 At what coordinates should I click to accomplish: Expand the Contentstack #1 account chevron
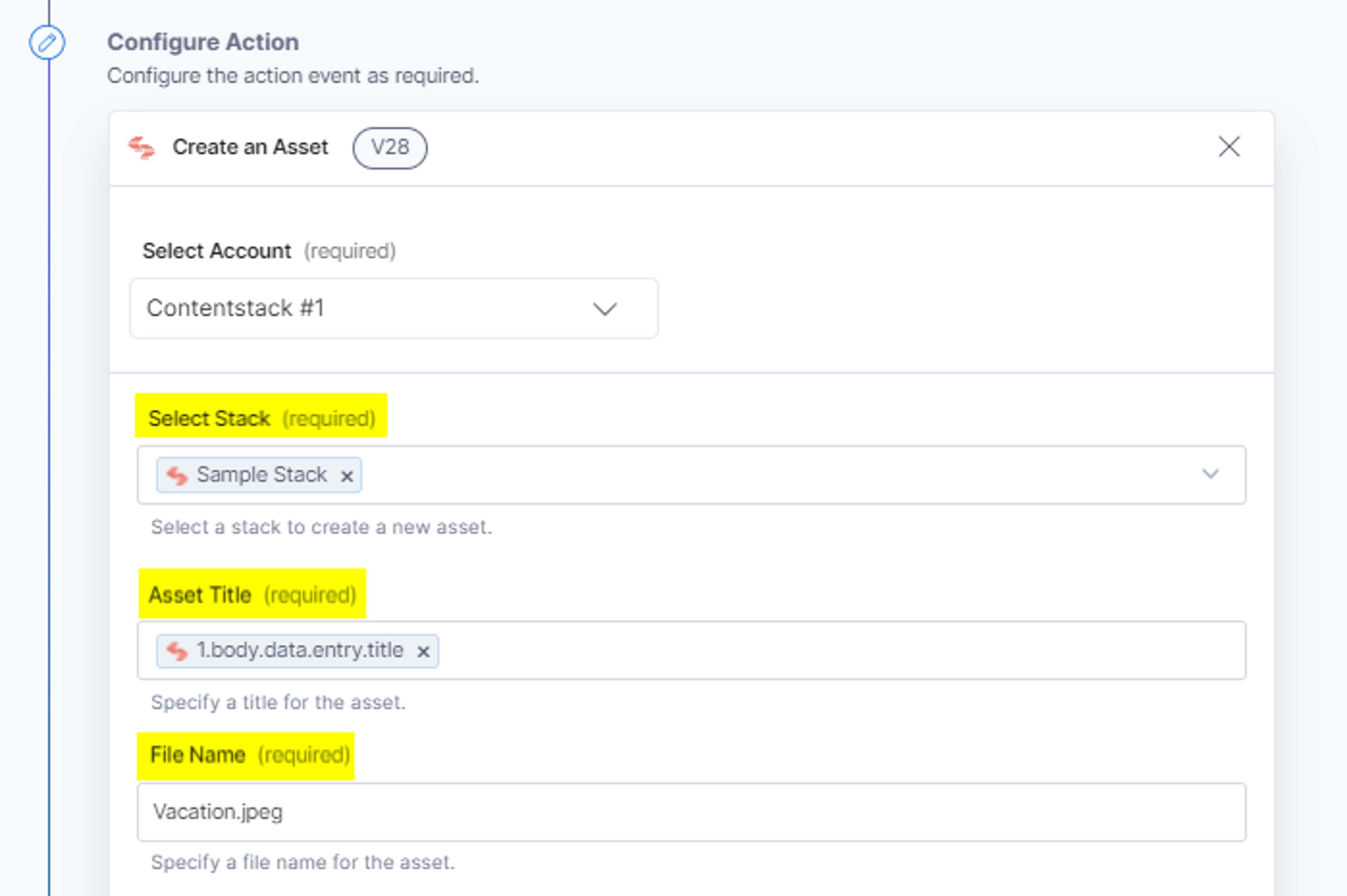(604, 309)
